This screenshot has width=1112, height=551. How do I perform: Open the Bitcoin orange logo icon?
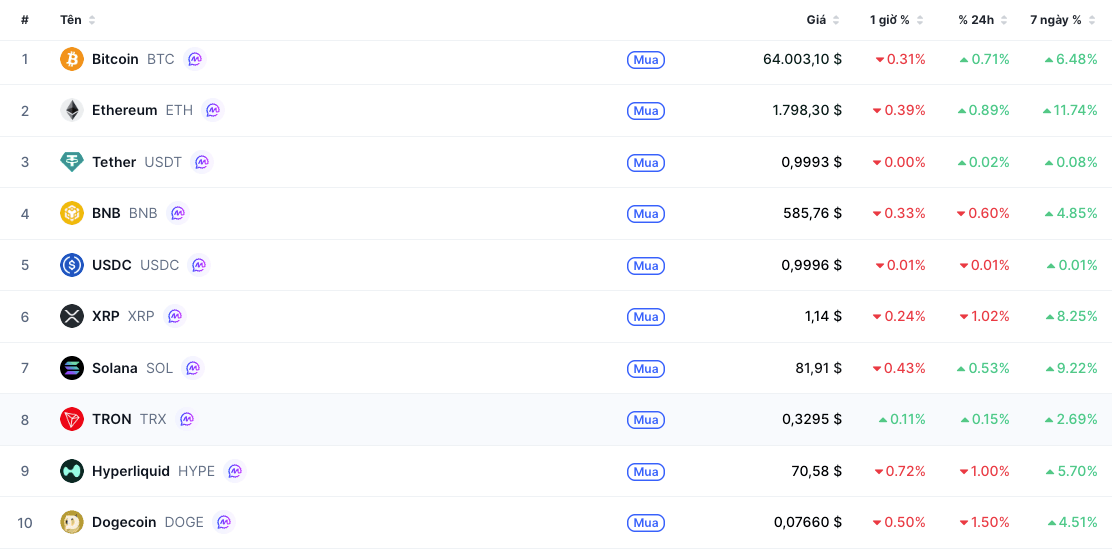pyautogui.click(x=72, y=59)
